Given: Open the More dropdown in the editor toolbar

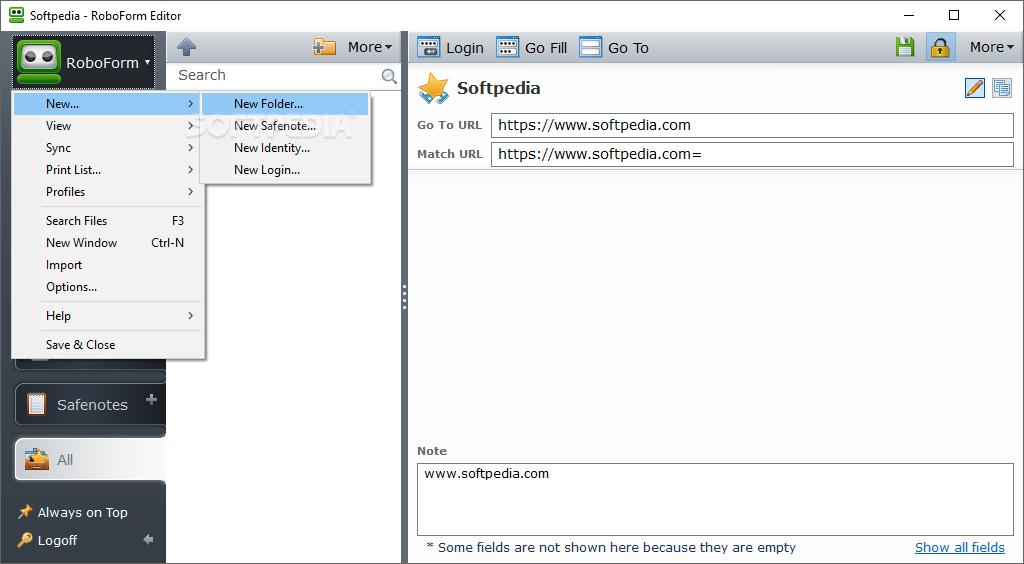Looking at the screenshot, I should (991, 47).
